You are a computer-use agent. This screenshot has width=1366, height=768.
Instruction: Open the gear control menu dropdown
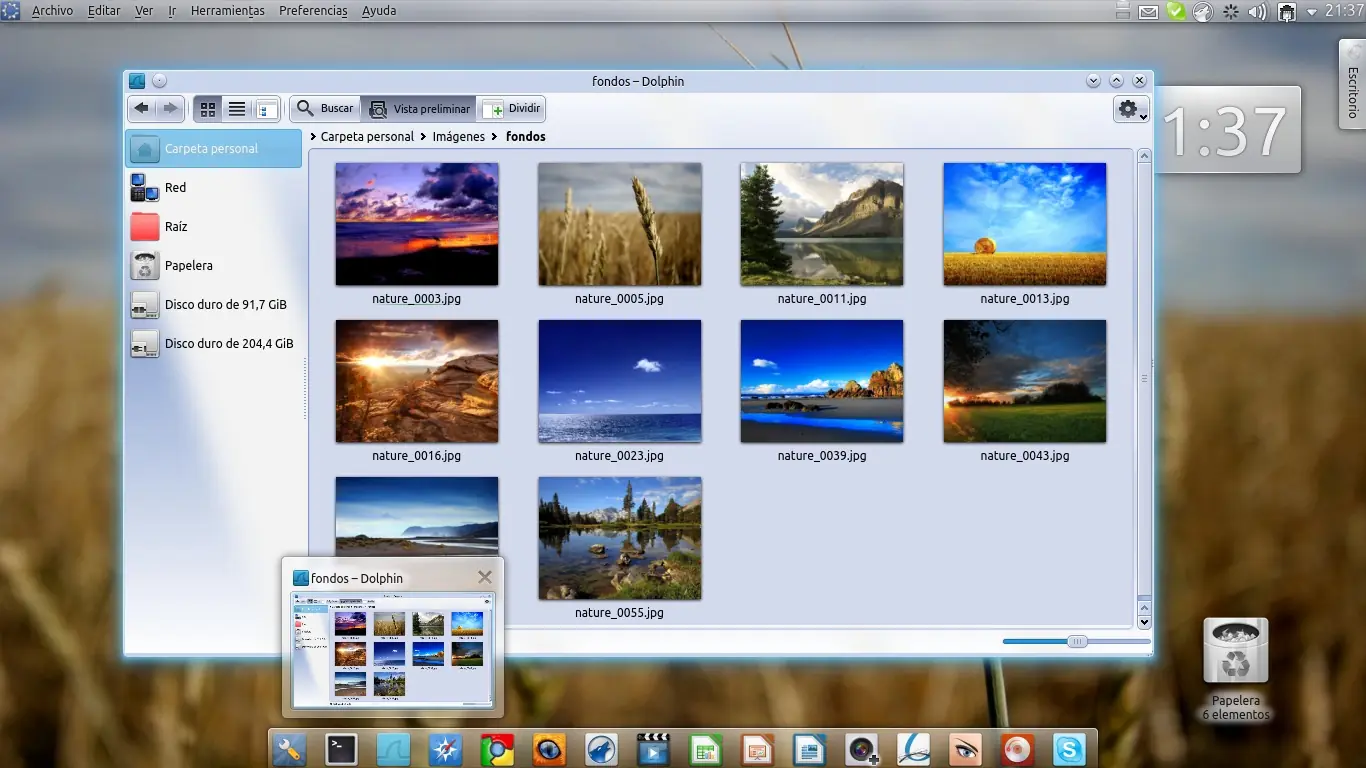tap(1131, 109)
